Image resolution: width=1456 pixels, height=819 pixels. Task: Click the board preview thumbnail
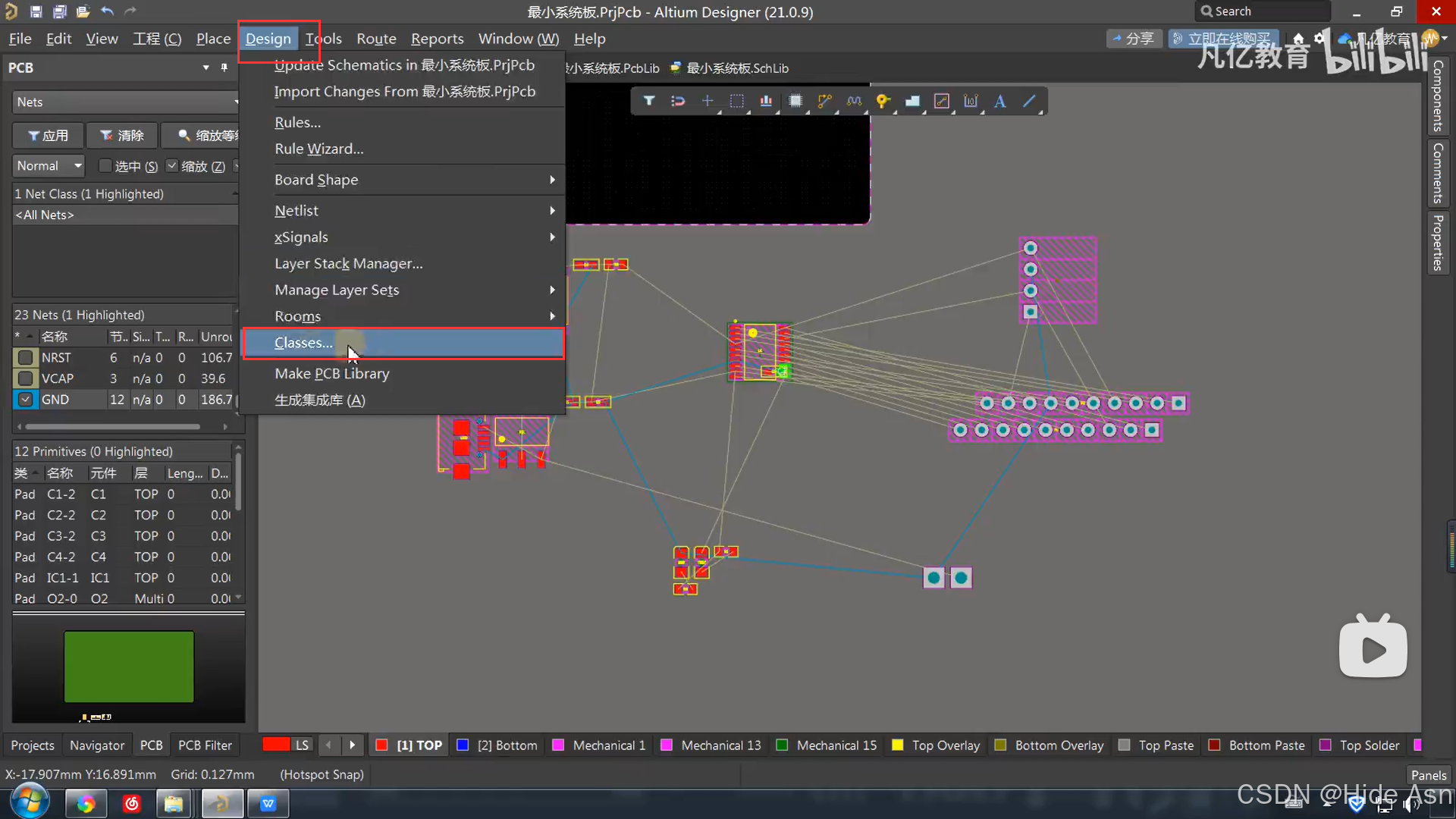tap(129, 667)
